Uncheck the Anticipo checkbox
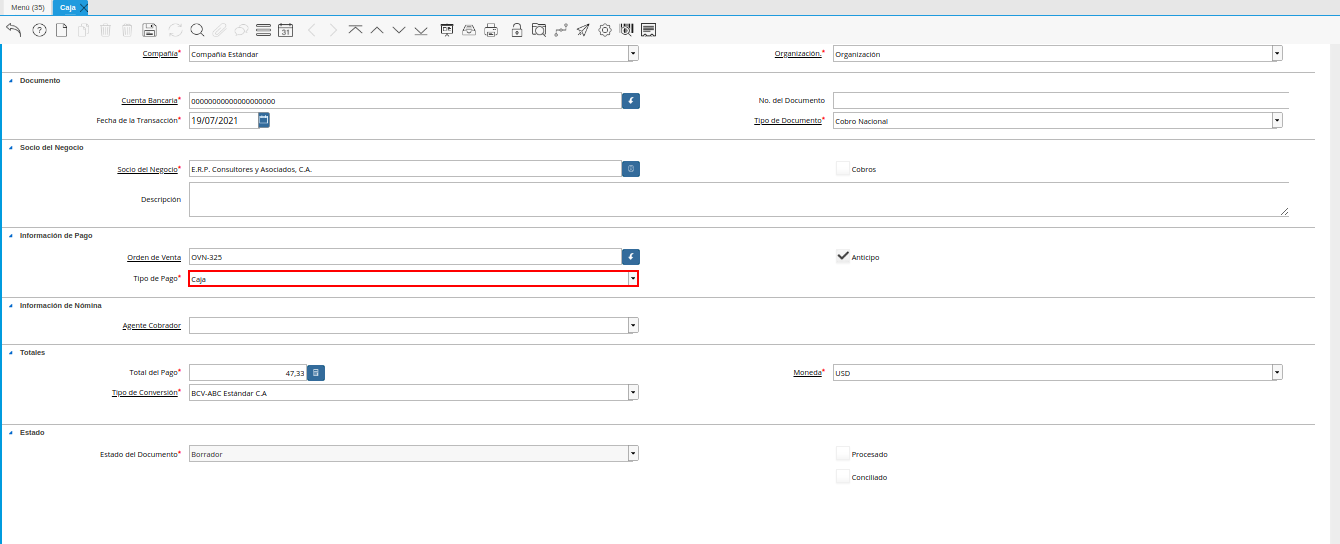The width and height of the screenshot is (1340, 544). click(x=843, y=257)
